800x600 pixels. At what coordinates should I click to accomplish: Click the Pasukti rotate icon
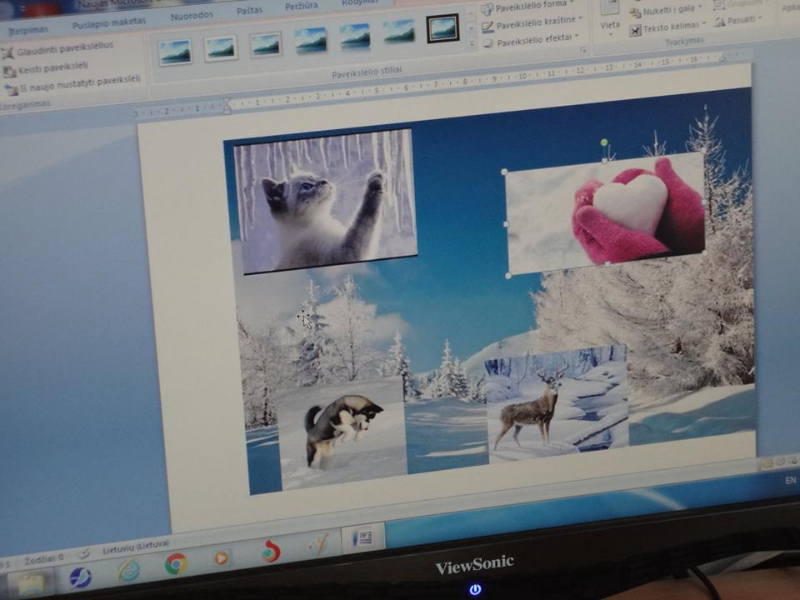click(719, 21)
